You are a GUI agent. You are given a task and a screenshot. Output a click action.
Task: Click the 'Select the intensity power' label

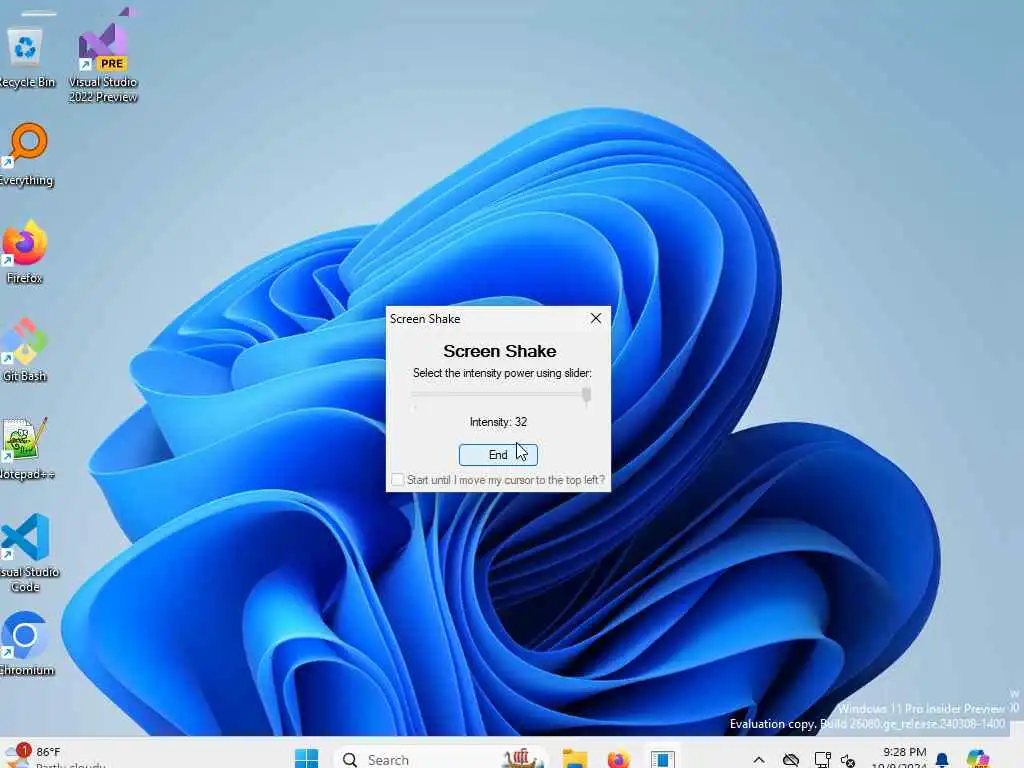point(502,373)
